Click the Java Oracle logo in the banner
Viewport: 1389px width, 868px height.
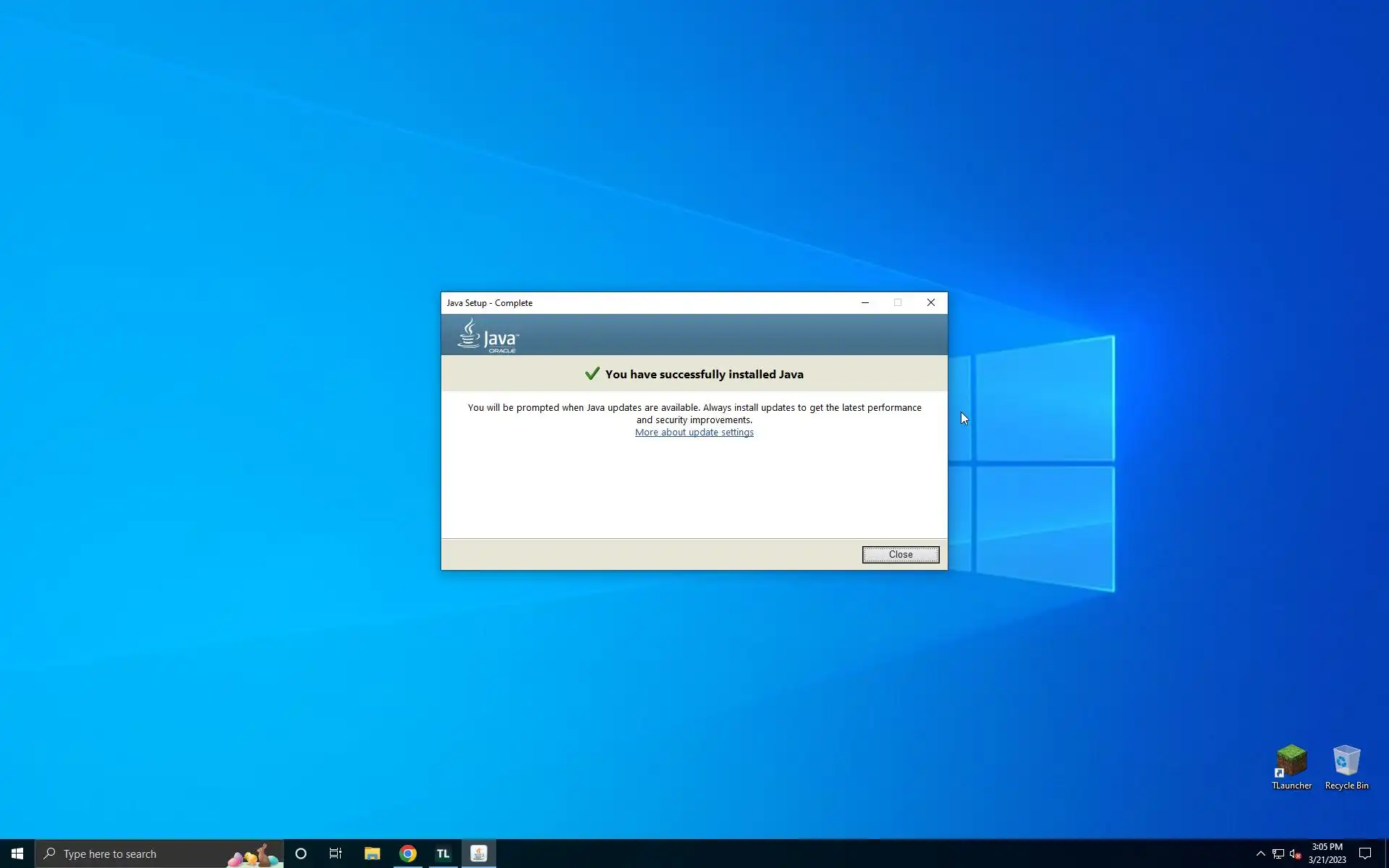(x=488, y=336)
